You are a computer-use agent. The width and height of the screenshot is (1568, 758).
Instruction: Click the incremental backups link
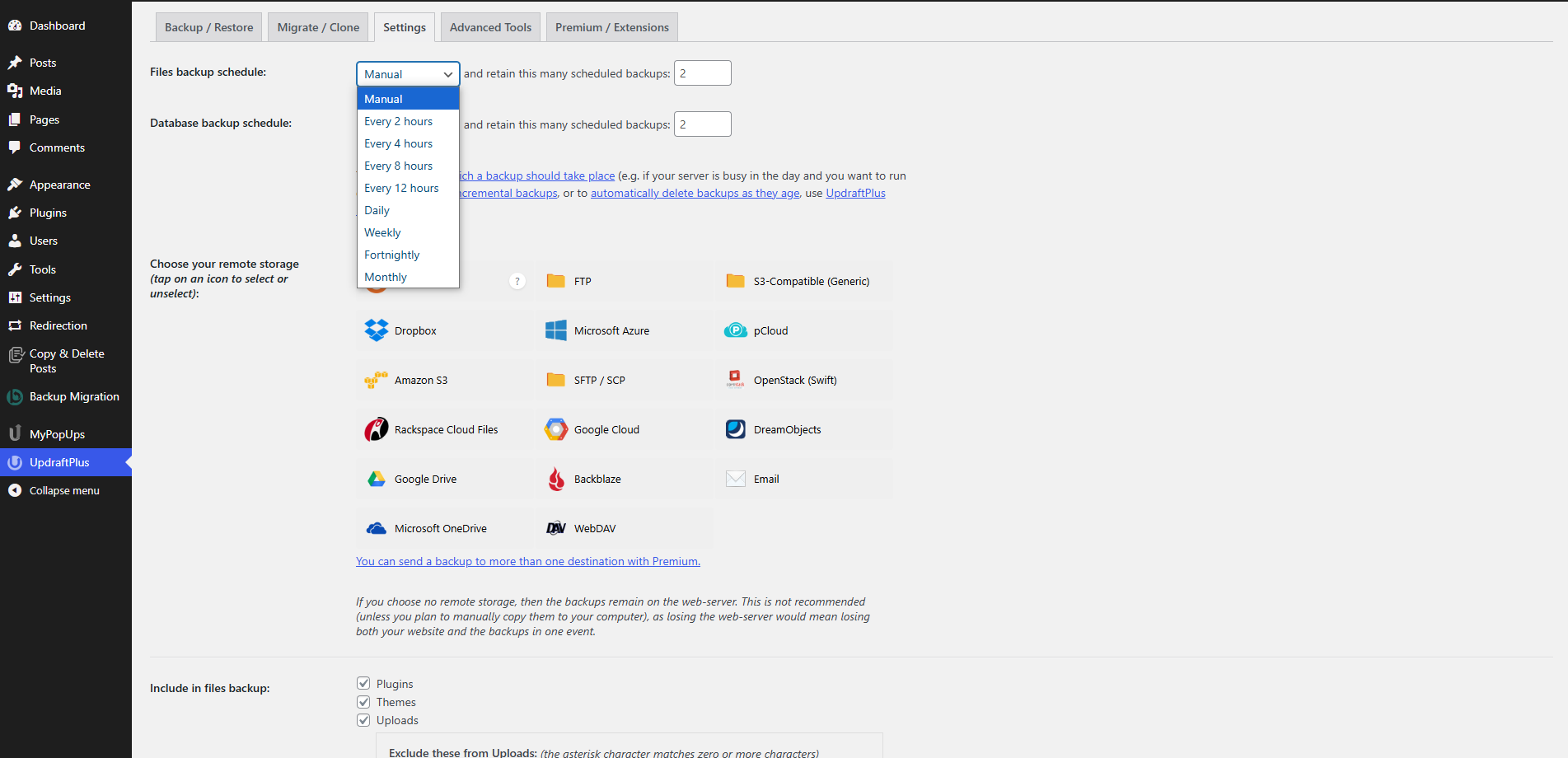(508, 193)
